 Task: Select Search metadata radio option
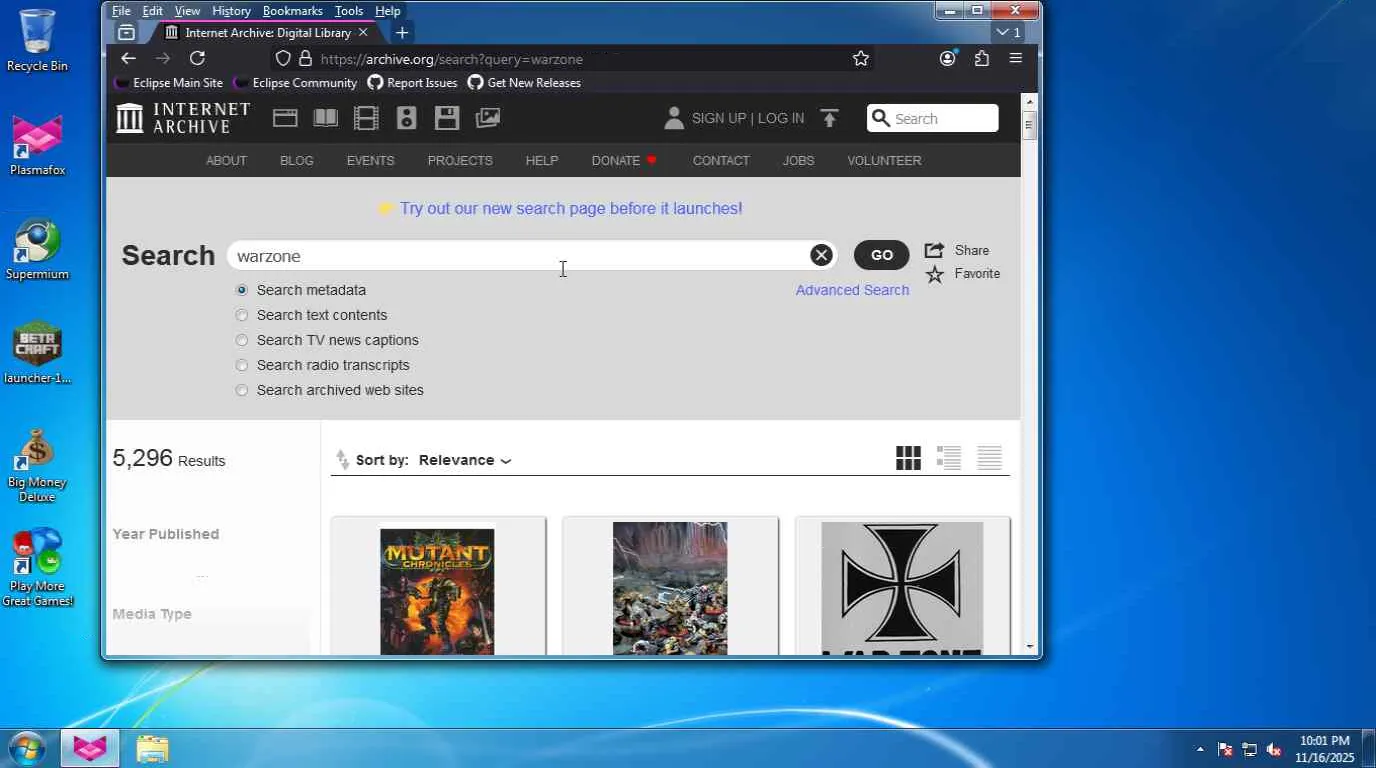coord(241,290)
